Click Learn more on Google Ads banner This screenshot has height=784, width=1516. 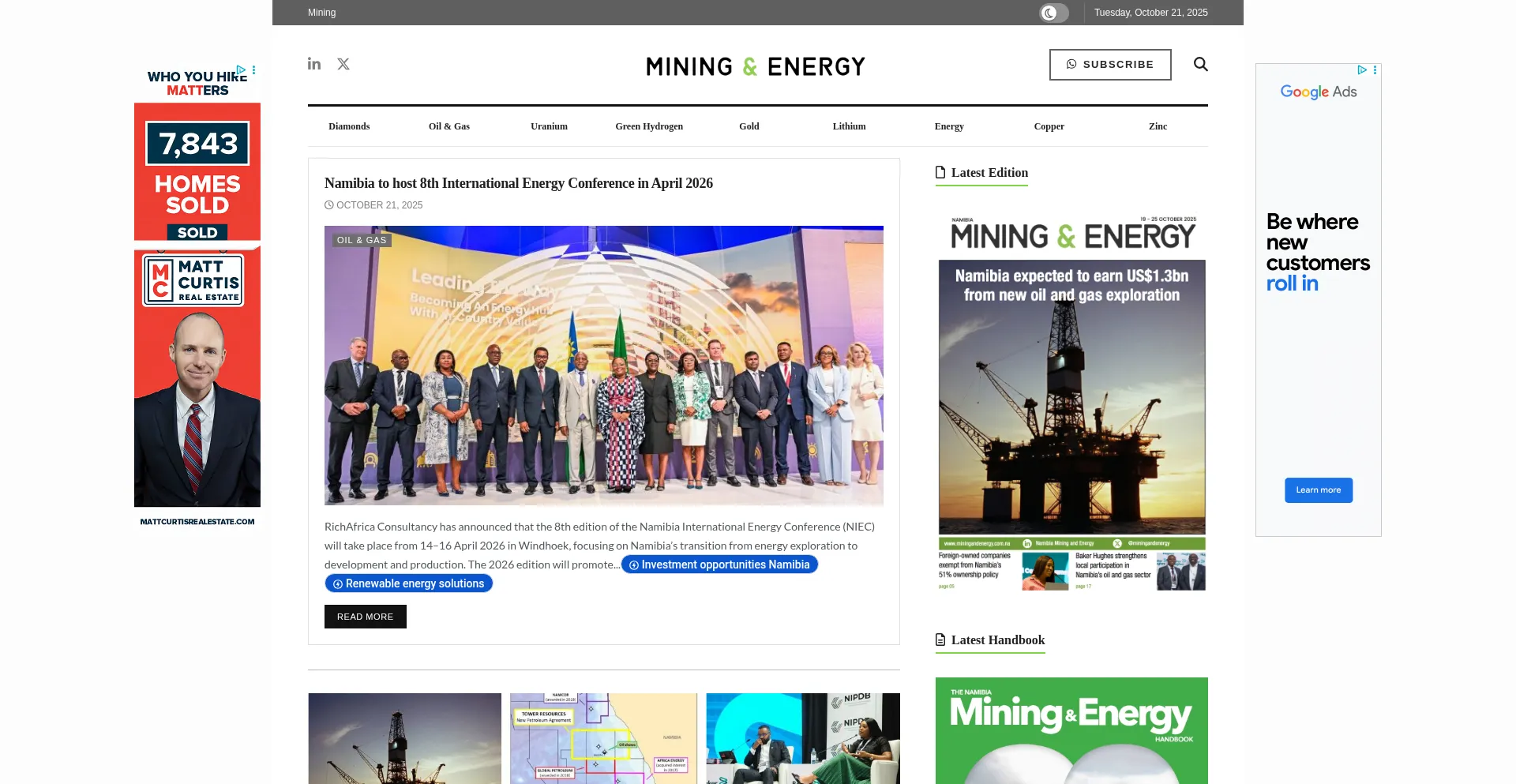[1318, 490]
